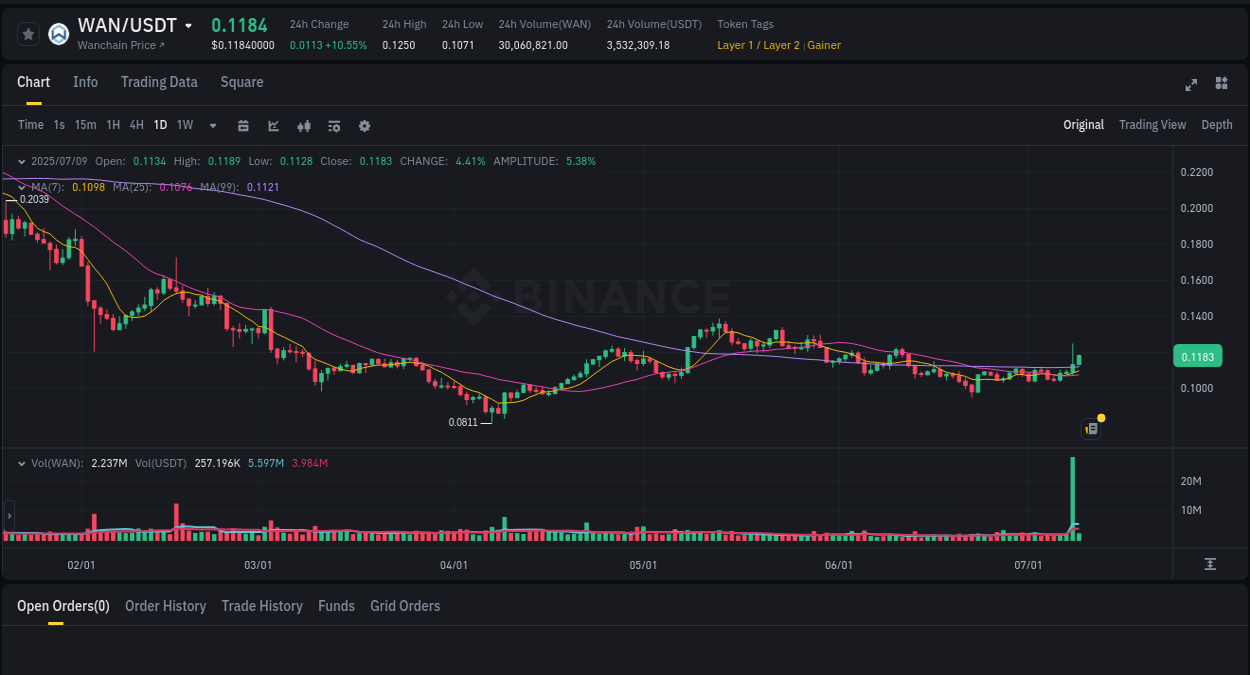1250x675 pixels.
Task: Open the indicators candle icon
Action: (304, 125)
